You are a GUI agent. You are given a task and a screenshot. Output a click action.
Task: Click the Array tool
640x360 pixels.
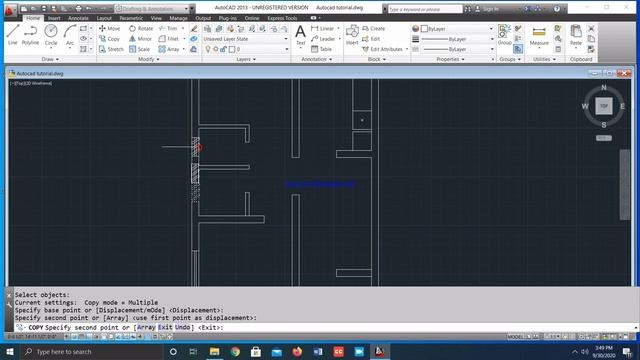pyautogui.click(x=169, y=49)
